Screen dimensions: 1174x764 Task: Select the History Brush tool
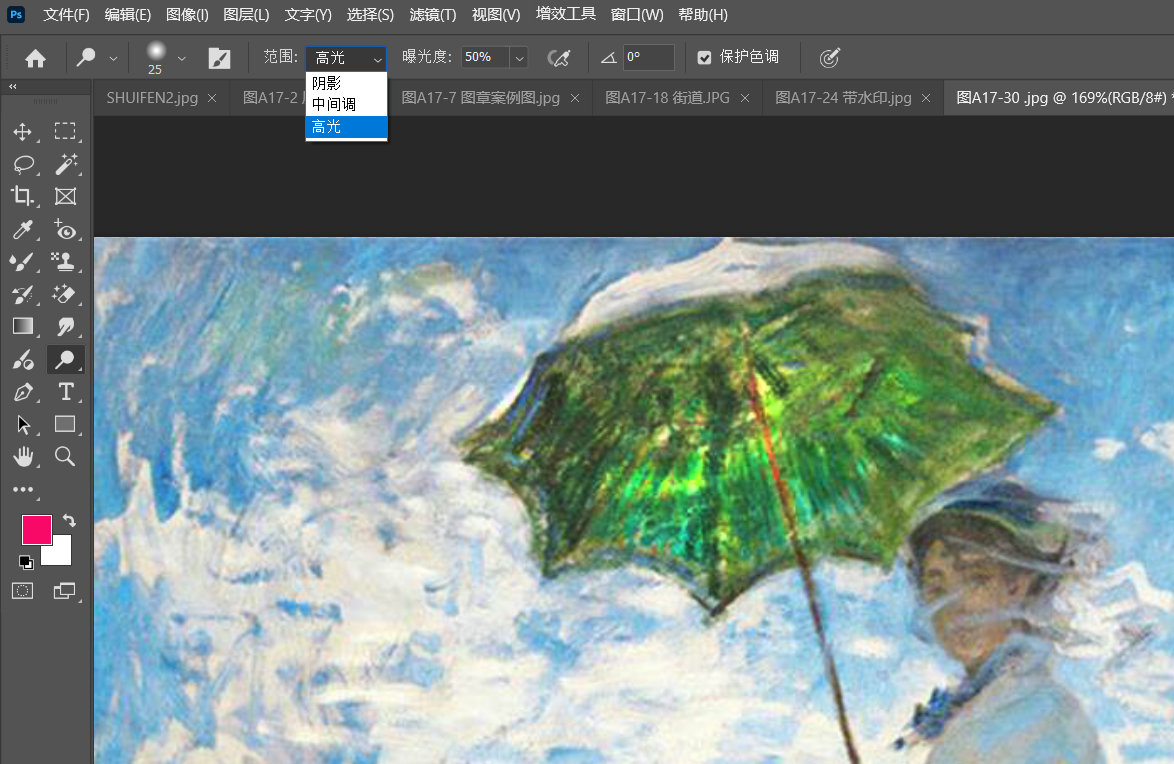tap(22, 294)
